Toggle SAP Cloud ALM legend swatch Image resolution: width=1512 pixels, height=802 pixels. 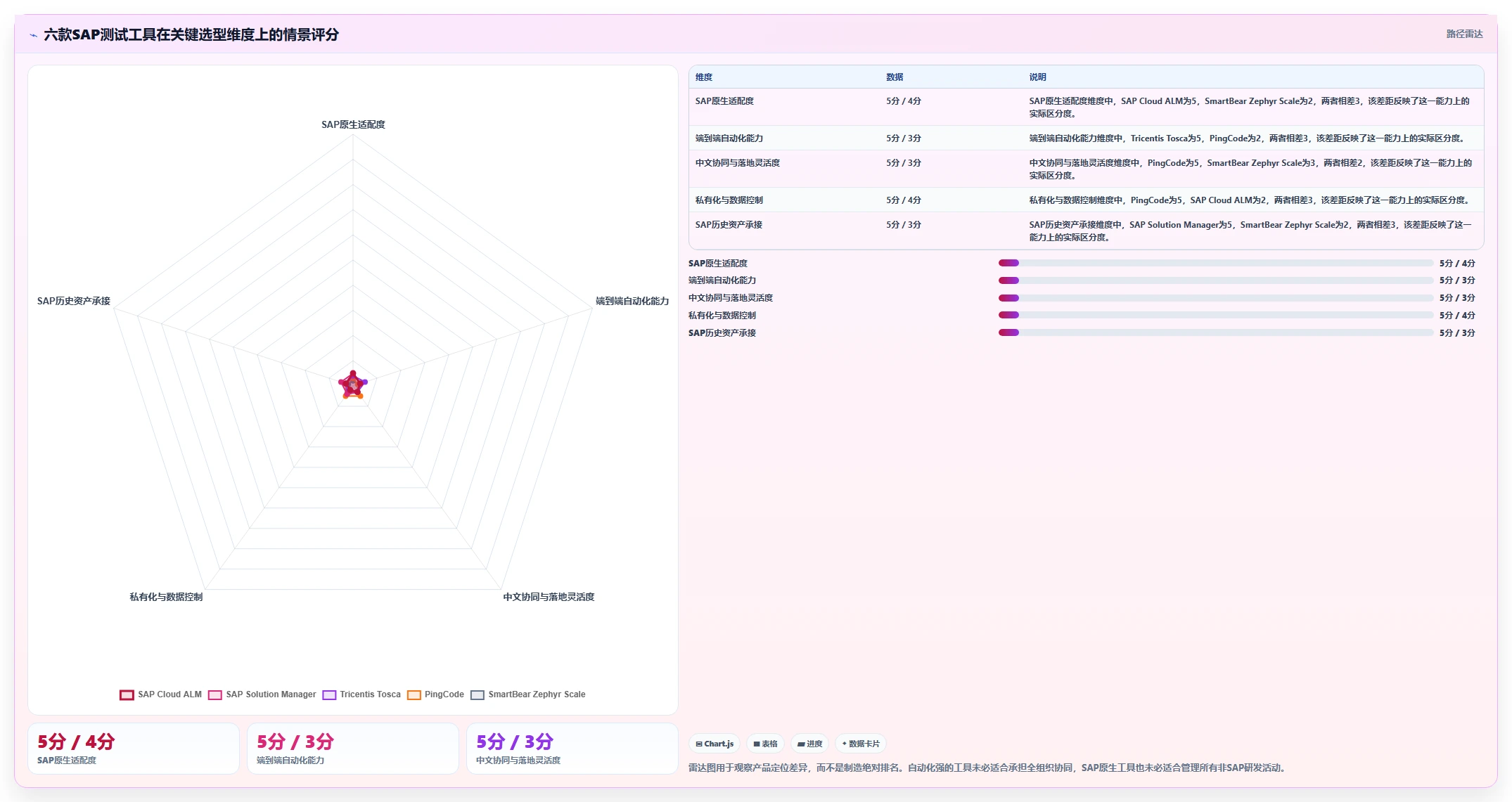click(127, 694)
